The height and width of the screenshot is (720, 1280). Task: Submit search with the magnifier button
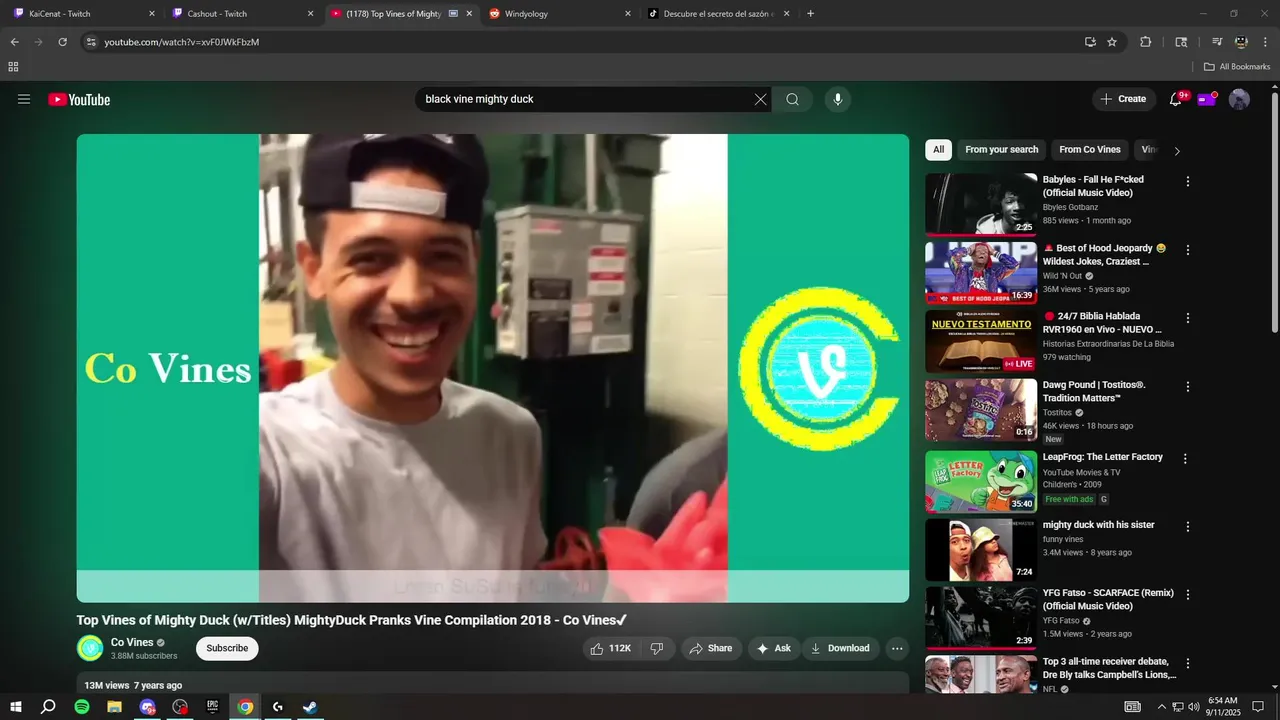pos(792,99)
